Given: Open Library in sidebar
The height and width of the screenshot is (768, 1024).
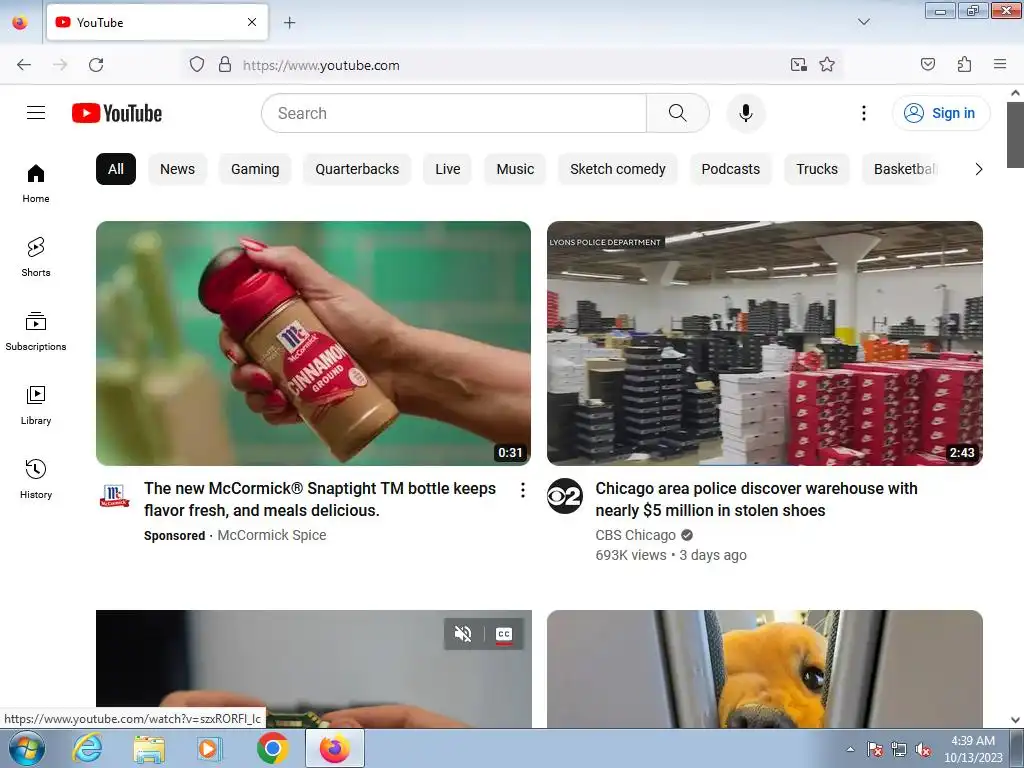Looking at the screenshot, I should [36, 406].
